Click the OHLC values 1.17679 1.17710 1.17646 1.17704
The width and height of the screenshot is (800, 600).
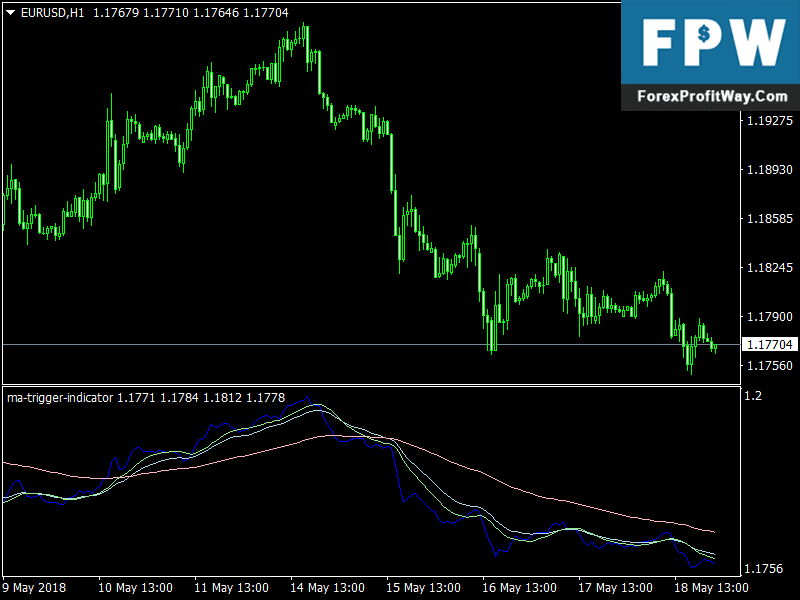[x=191, y=13]
